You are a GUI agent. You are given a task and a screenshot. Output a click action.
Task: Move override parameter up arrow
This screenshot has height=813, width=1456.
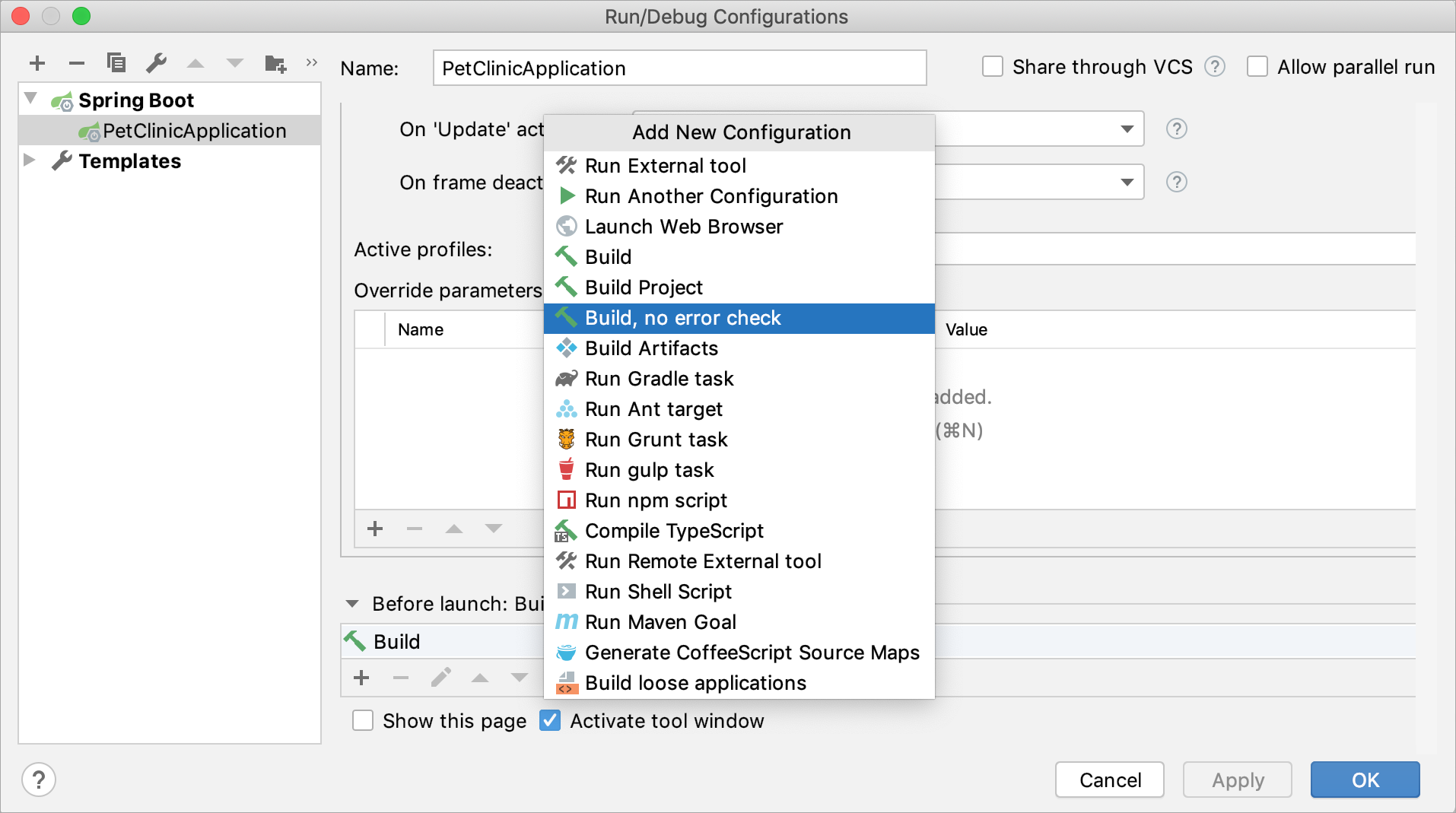click(454, 529)
